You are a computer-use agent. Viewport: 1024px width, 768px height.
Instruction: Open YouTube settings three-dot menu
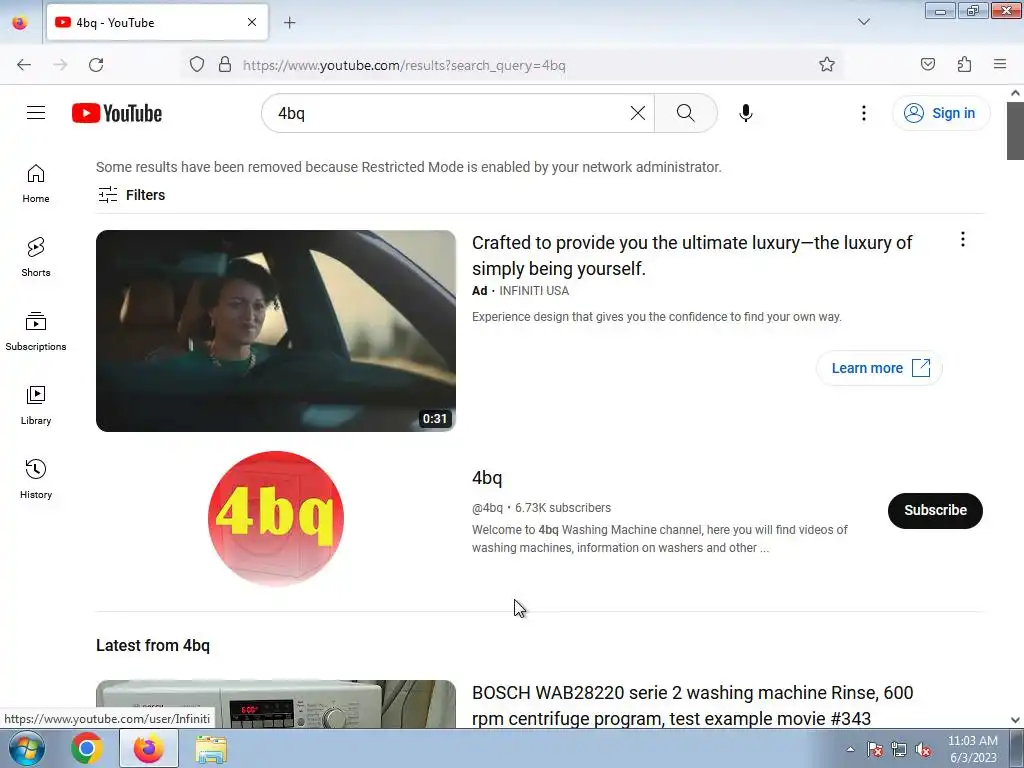863,113
